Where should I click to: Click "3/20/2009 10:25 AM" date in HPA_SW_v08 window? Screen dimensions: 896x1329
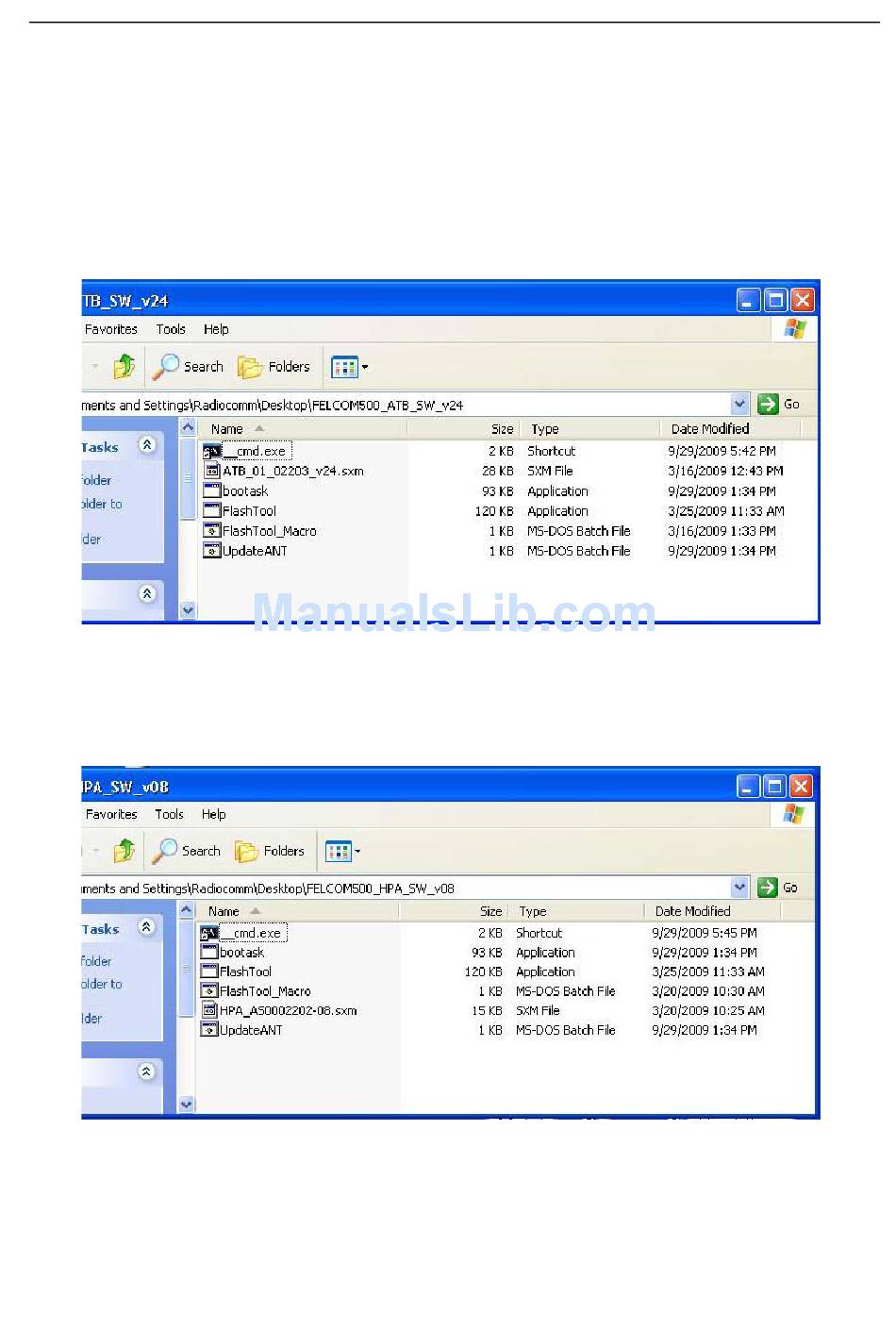[708, 1010]
